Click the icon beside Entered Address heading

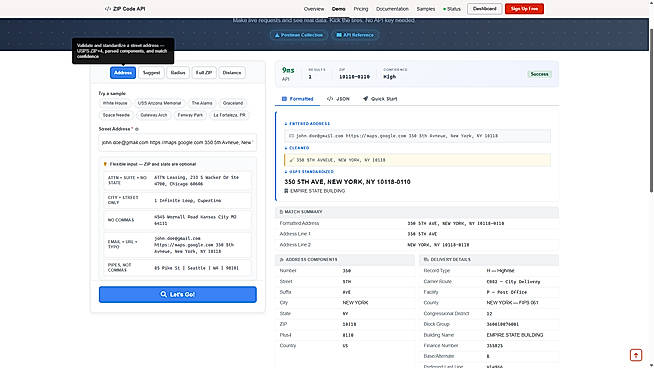(286, 124)
